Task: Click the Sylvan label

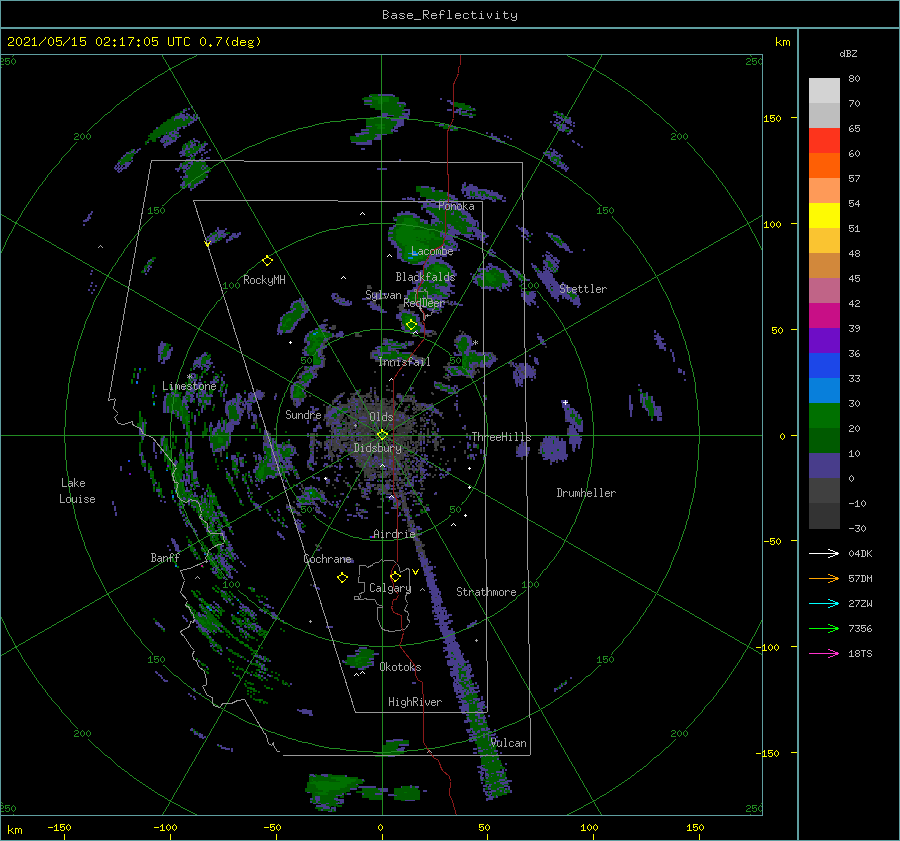Action: [383, 295]
